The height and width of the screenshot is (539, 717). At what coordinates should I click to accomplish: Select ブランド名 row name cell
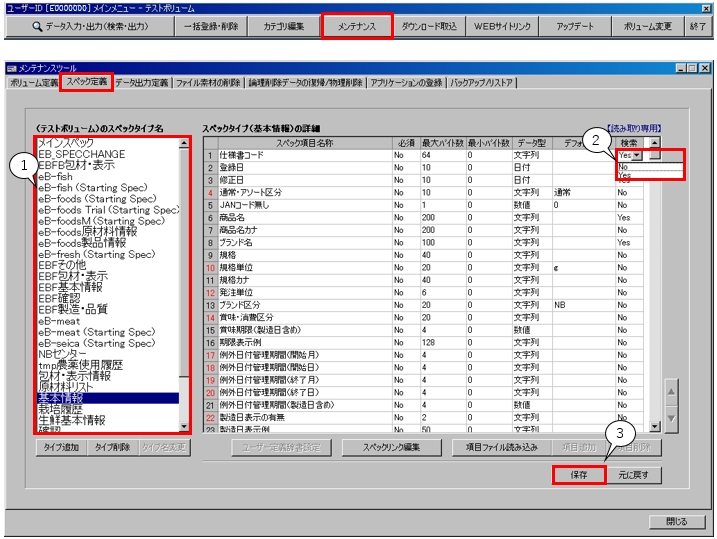[x=305, y=242]
